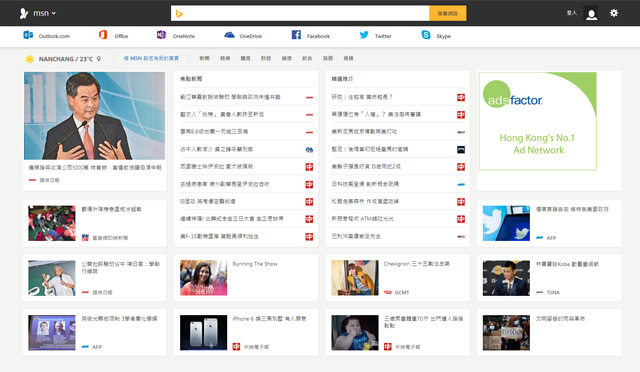The image size is (640, 372).
Task: Launch the Skype shortcut icon
Action: [426, 35]
